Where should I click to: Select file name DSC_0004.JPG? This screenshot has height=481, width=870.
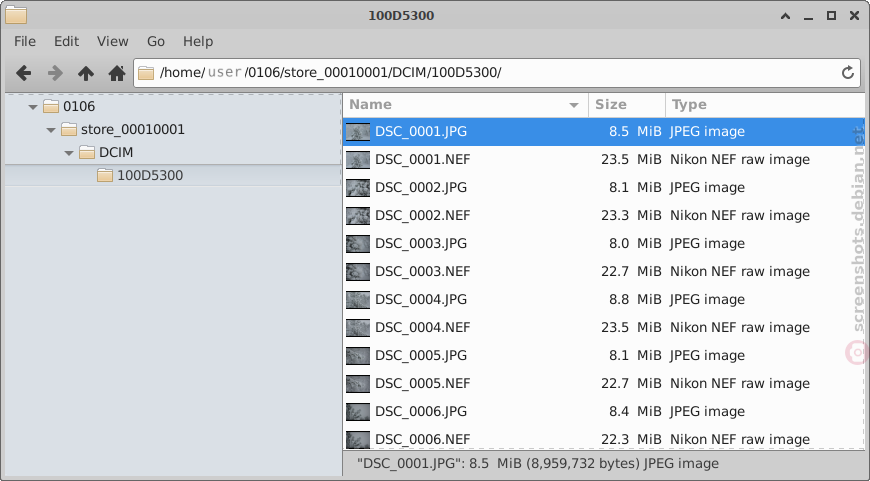point(421,300)
